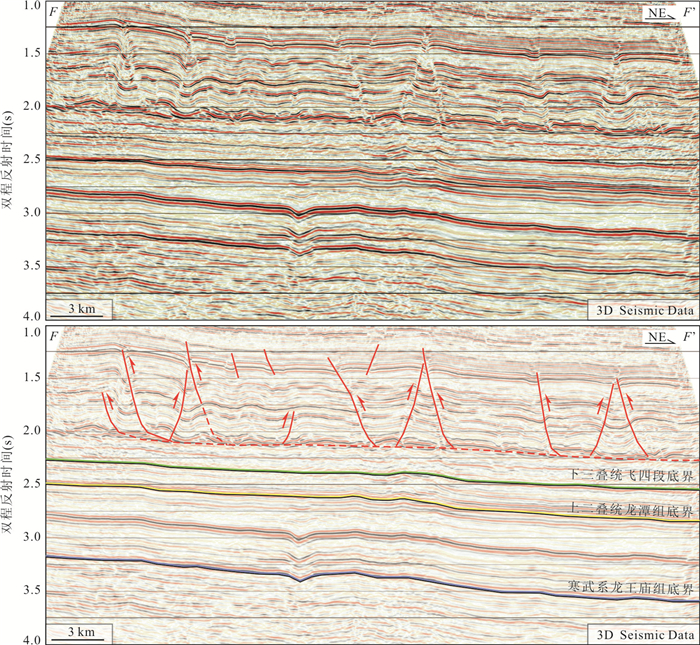
Task: Click the 4.0 time tick of the uninterpreted panel
Action: pyautogui.click(x=32, y=316)
